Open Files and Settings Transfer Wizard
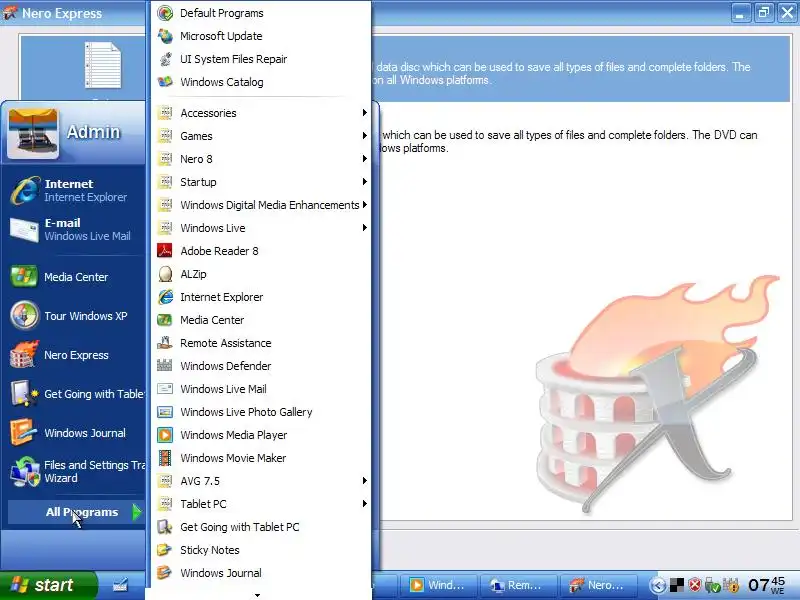The image size is (800, 600). tap(76, 472)
